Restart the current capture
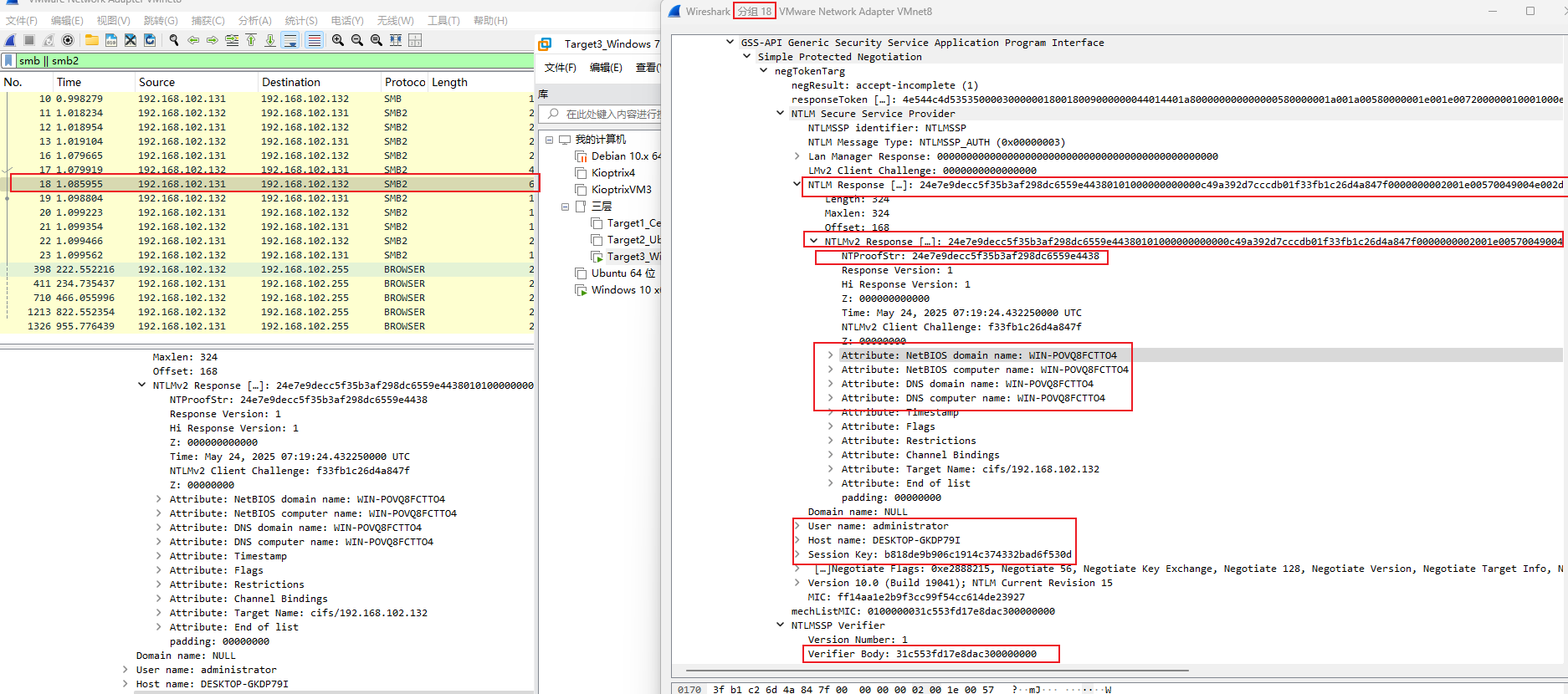Image resolution: width=1568 pixels, height=694 pixels. click(49, 40)
